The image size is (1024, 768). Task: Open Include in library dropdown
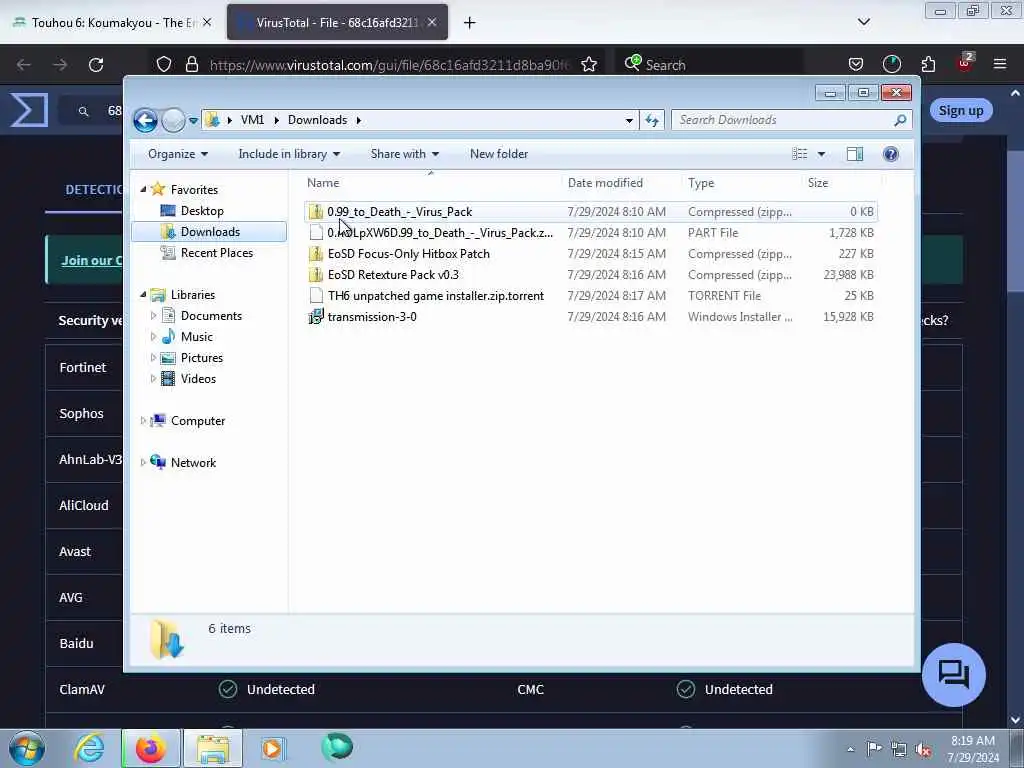point(289,154)
